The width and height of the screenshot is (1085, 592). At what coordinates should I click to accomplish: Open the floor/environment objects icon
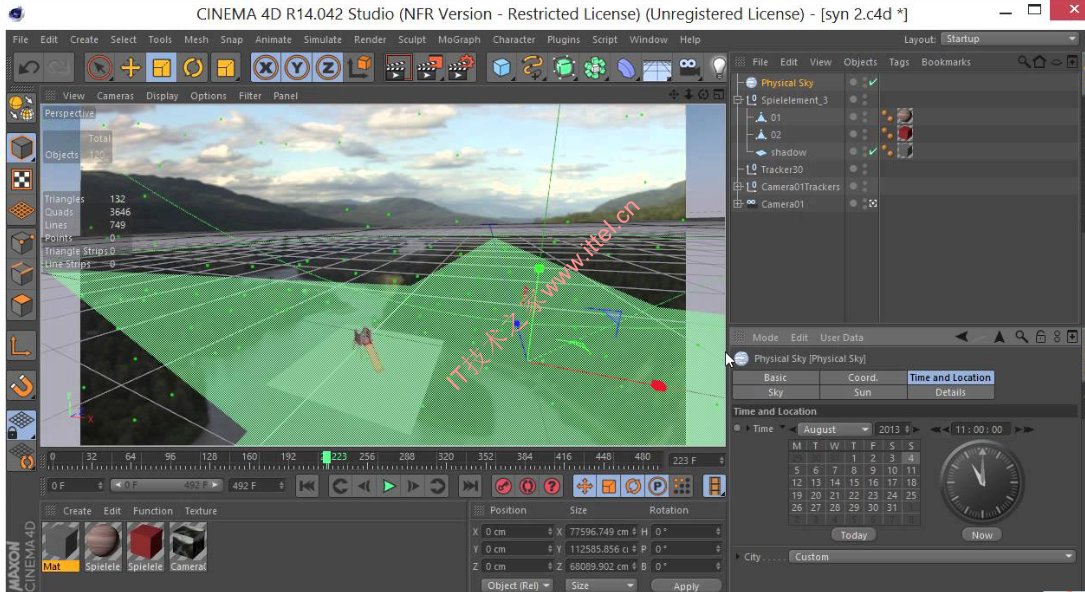pos(657,68)
